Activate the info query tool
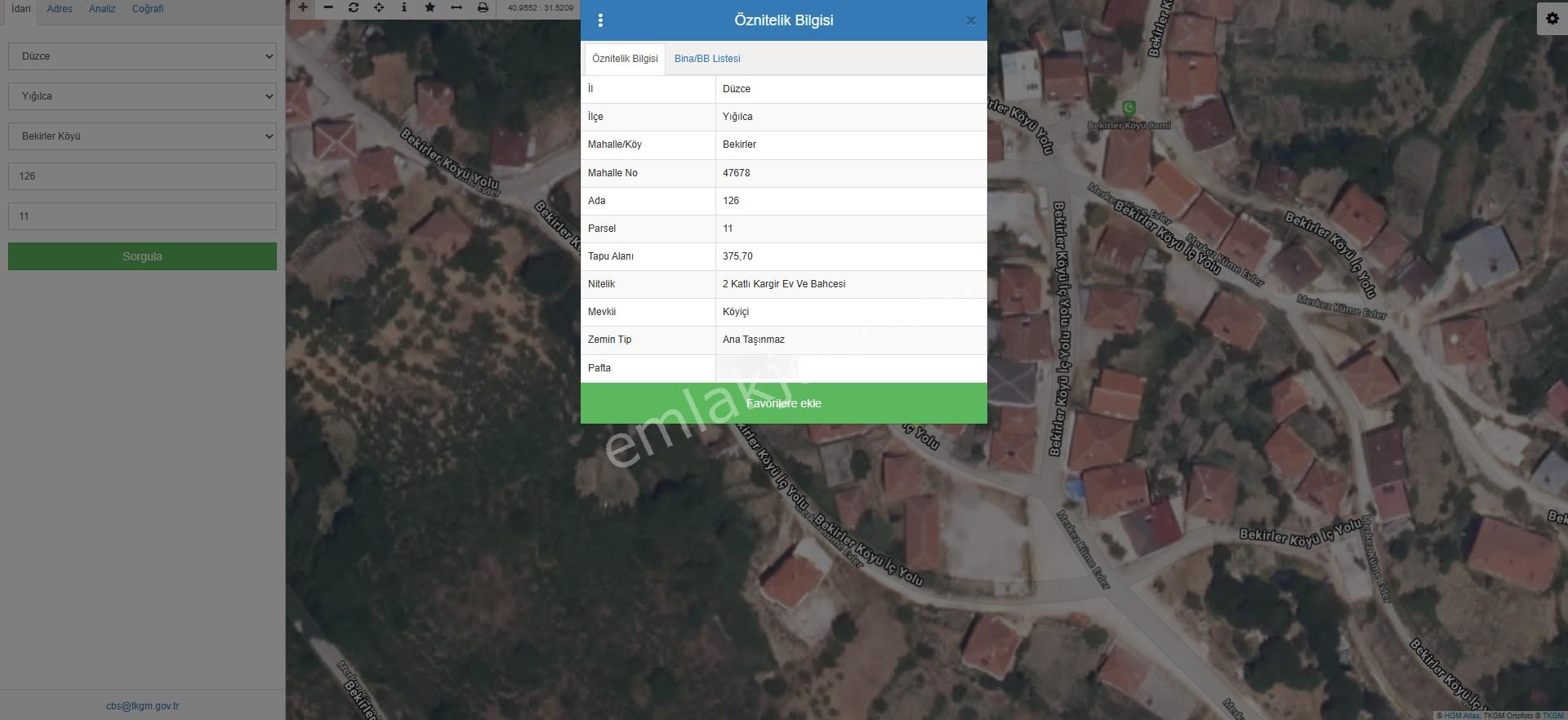The height and width of the screenshot is (720, 1568). coord(404,7)
